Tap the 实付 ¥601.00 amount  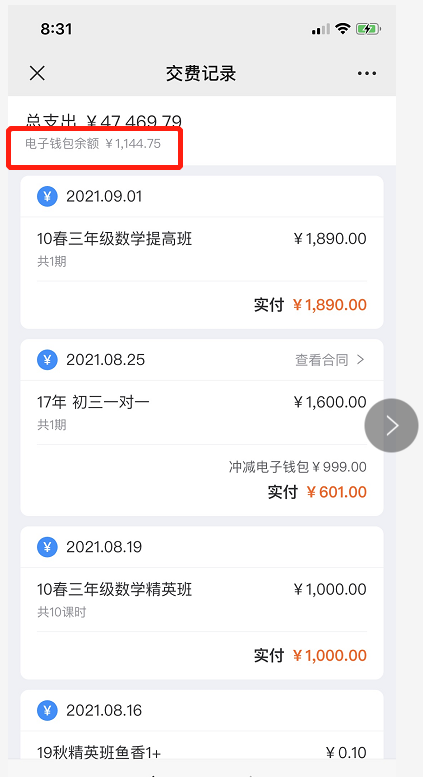click(x=317, y=492)
